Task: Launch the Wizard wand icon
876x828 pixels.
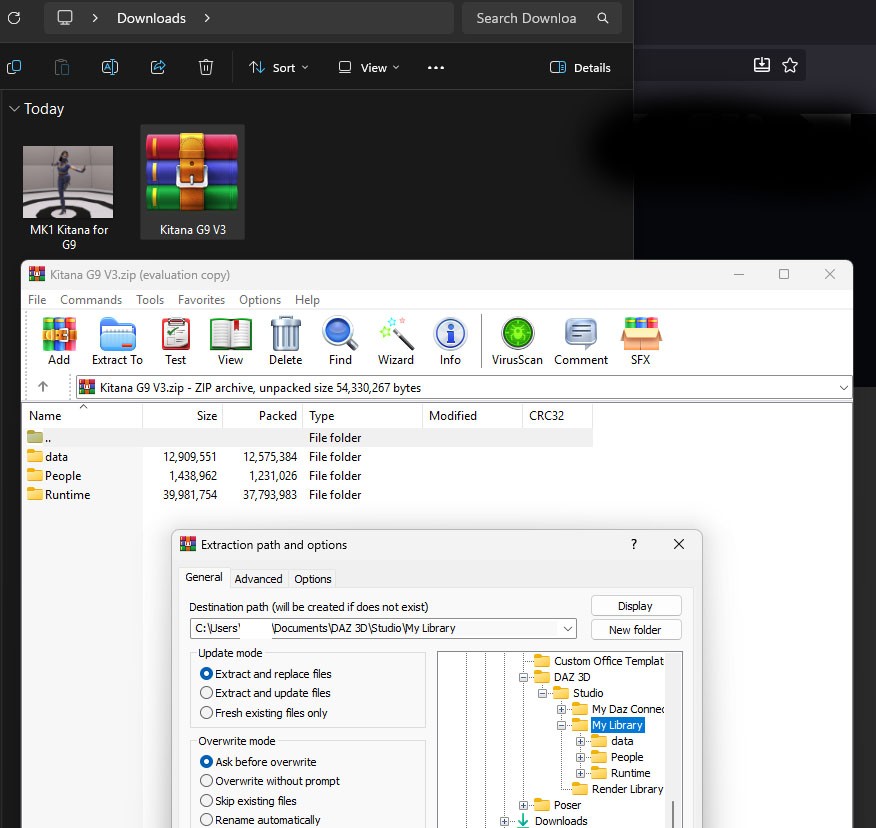Action: 396,334
